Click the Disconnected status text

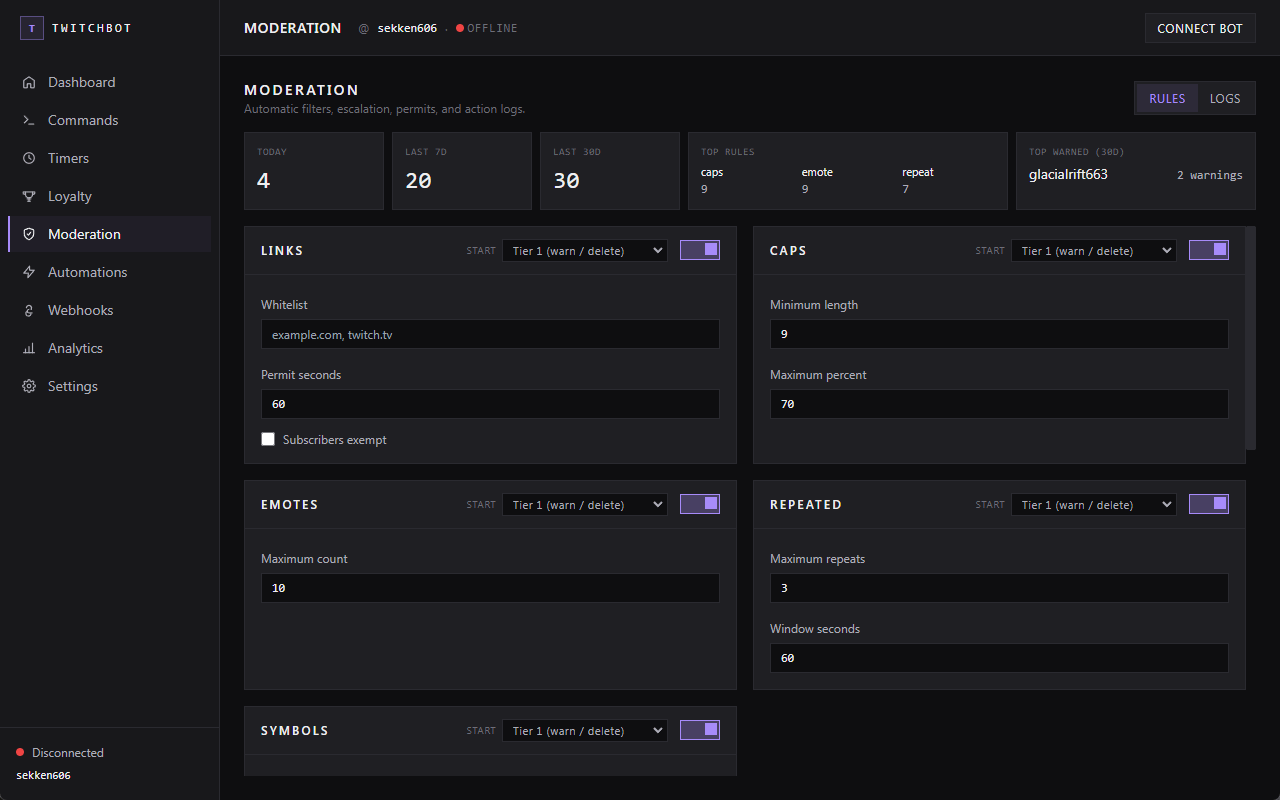point(68,752)
